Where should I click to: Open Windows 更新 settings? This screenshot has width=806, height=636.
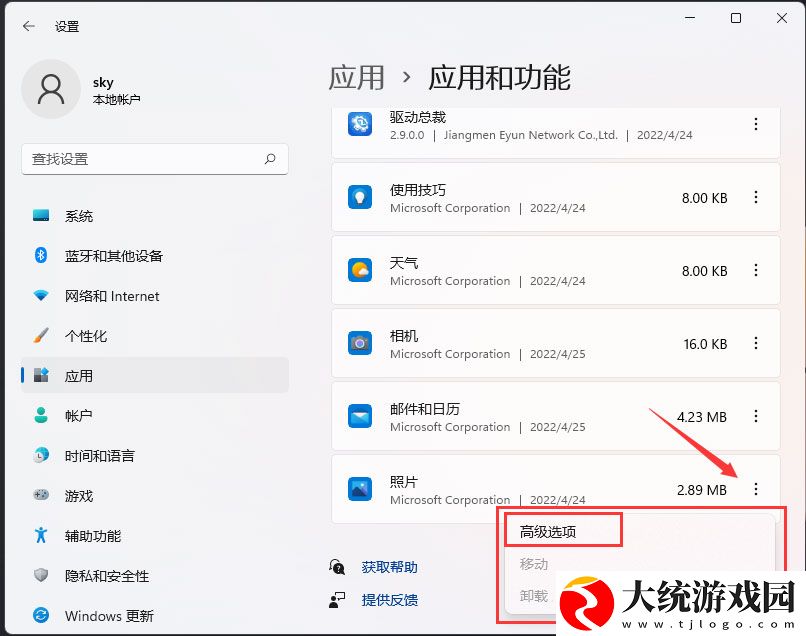click(x=155, y=615)
